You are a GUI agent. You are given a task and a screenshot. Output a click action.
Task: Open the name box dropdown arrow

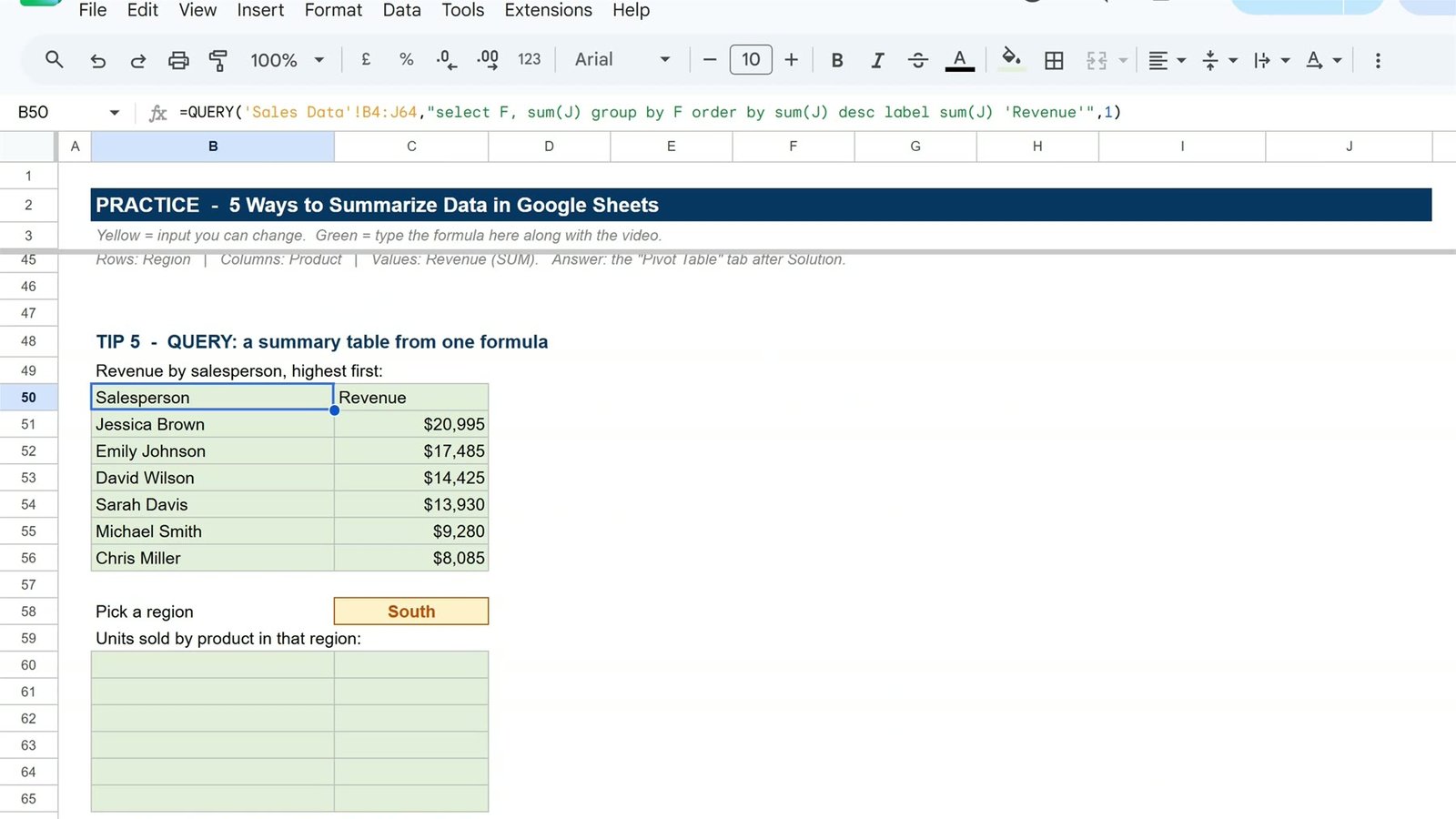(x=115, y=112)
